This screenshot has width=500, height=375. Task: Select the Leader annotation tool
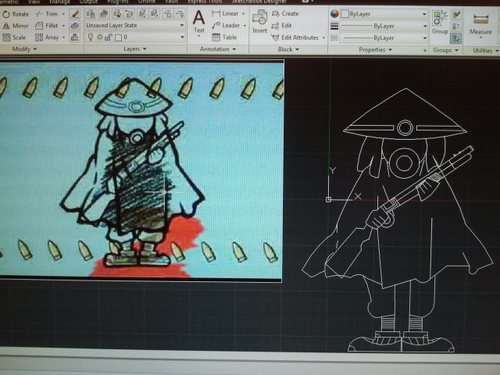click(226, 25)
